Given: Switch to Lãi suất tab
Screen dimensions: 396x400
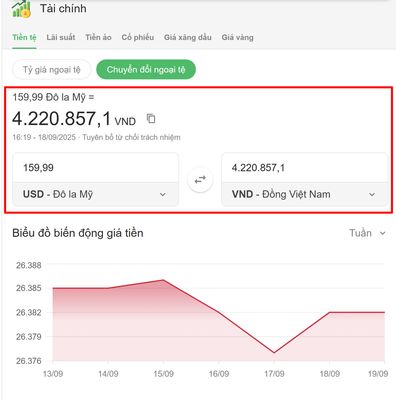Looking at the screenshot, I should 61,37.
